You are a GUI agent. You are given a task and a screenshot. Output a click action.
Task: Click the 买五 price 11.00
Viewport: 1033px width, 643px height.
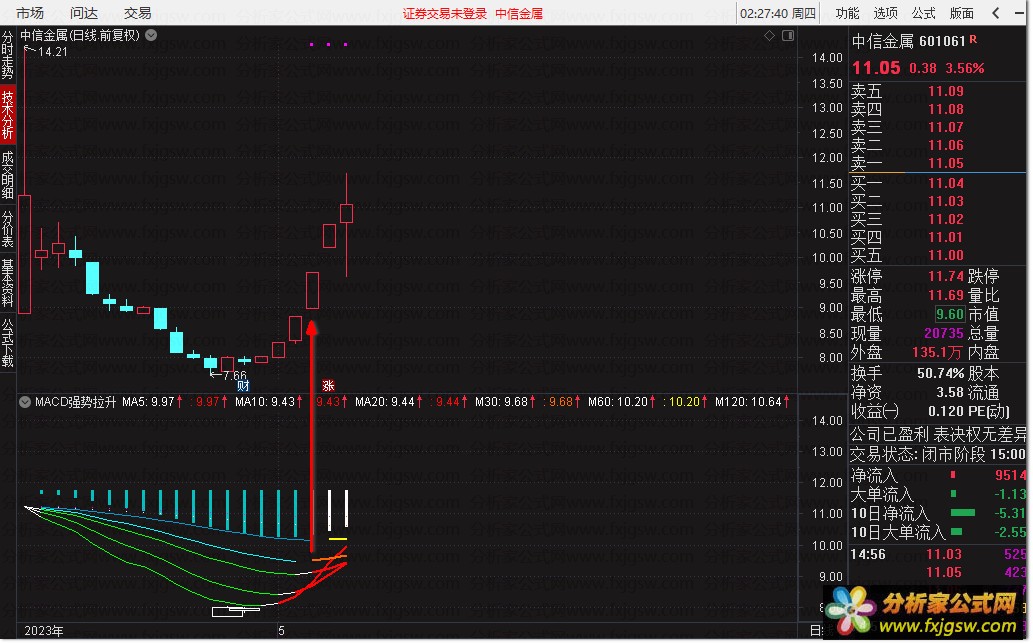pos(946,255)
